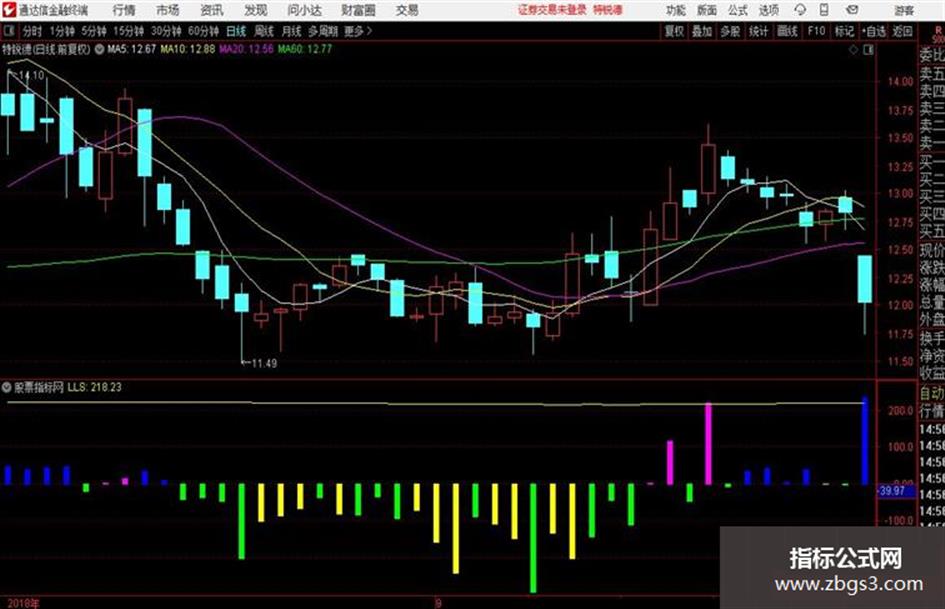Switch to 5分钟 period tab
This screenshot has height=609, width=945.
93,31
